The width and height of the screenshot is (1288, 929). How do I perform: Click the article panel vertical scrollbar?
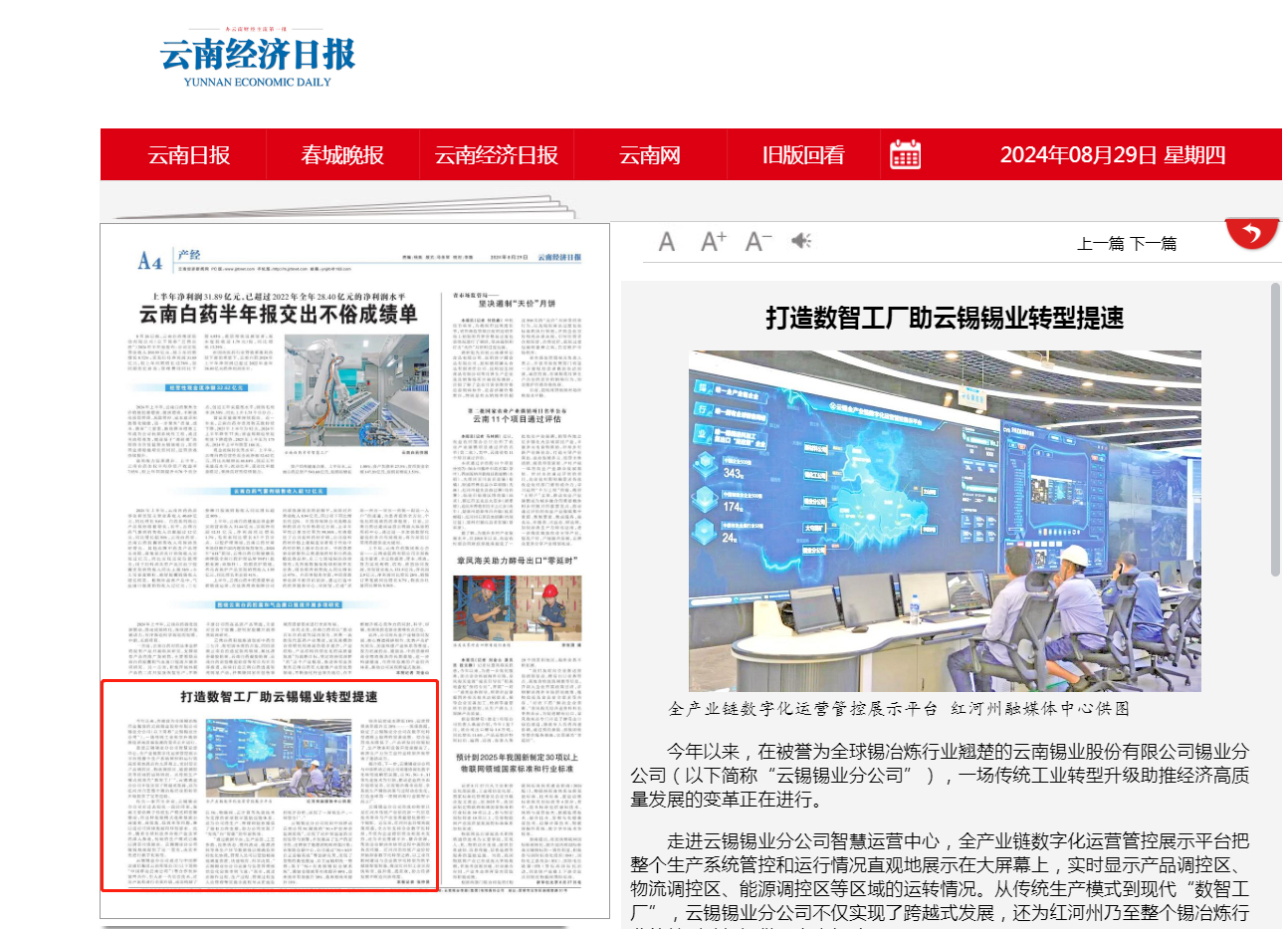pyautogui.click(x=1275, y=429)
